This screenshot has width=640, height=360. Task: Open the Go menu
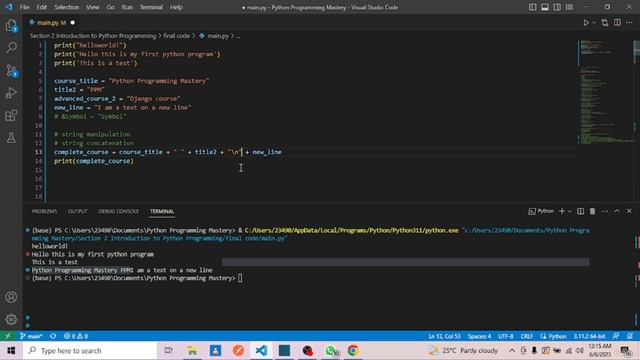[x=111, y=7]
